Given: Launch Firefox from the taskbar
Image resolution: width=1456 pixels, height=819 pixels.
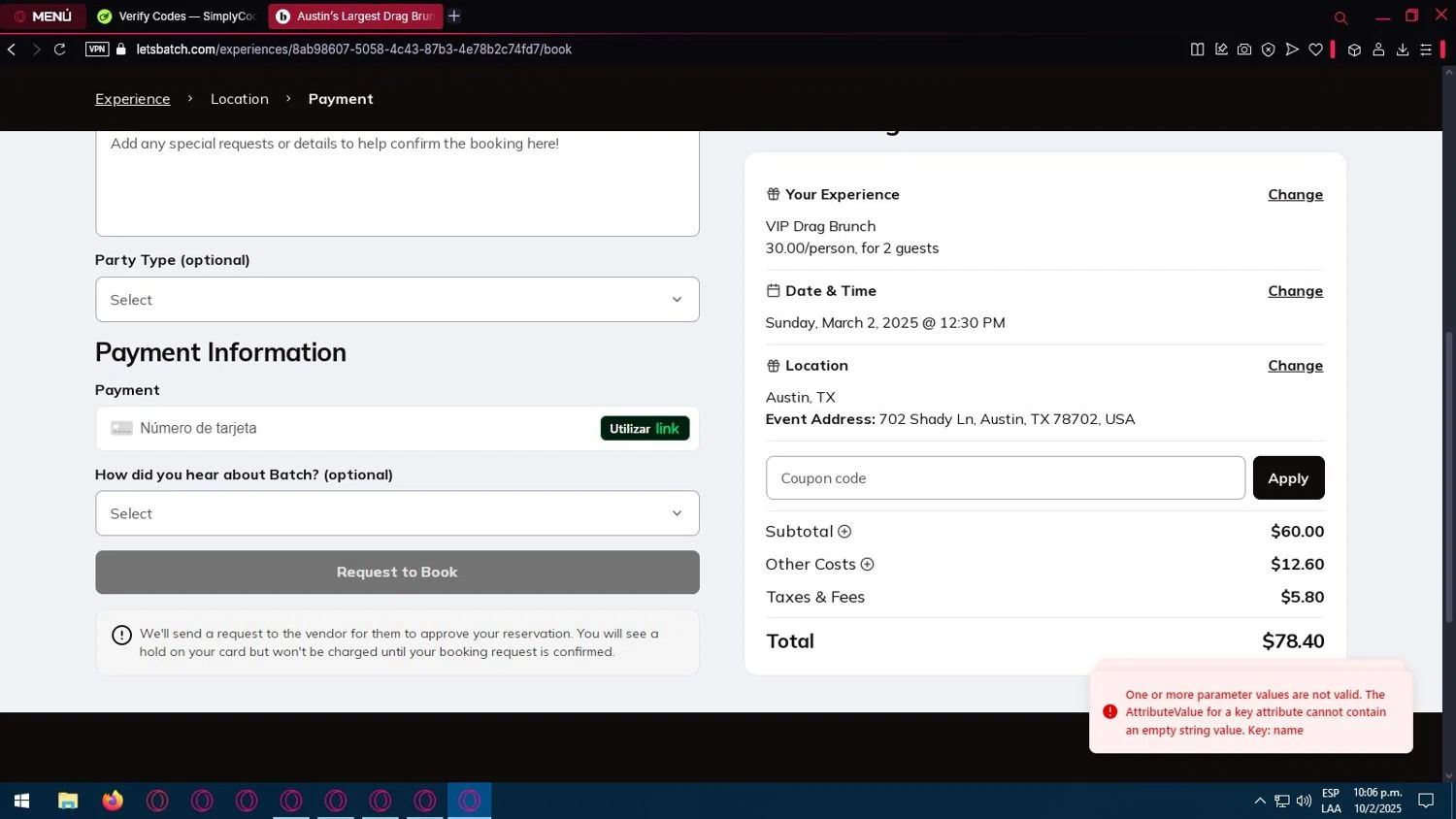Looking at the screenshot, I should point(113,802).
